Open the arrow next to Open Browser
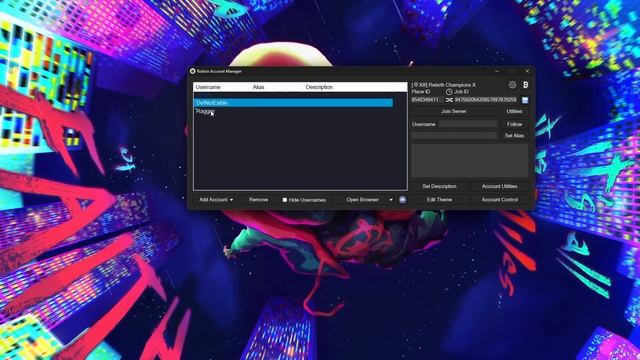 tap(391, 200)
